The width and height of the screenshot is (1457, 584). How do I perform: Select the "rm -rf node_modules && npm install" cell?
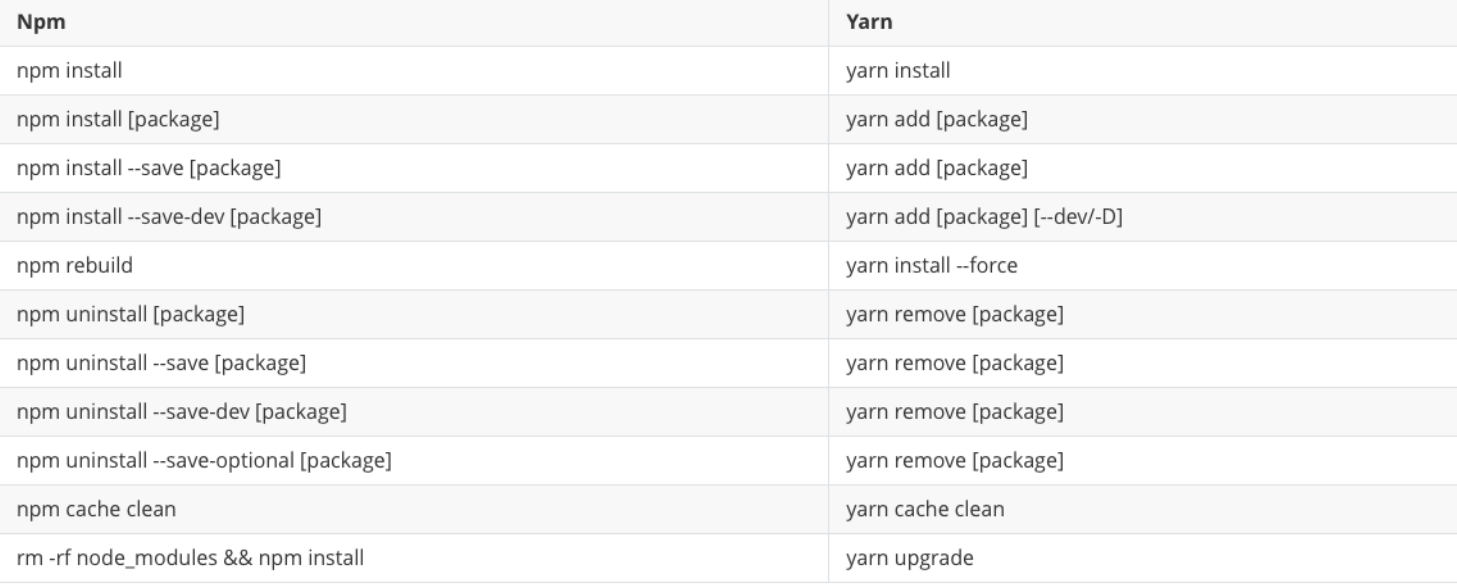click(190, 559)
